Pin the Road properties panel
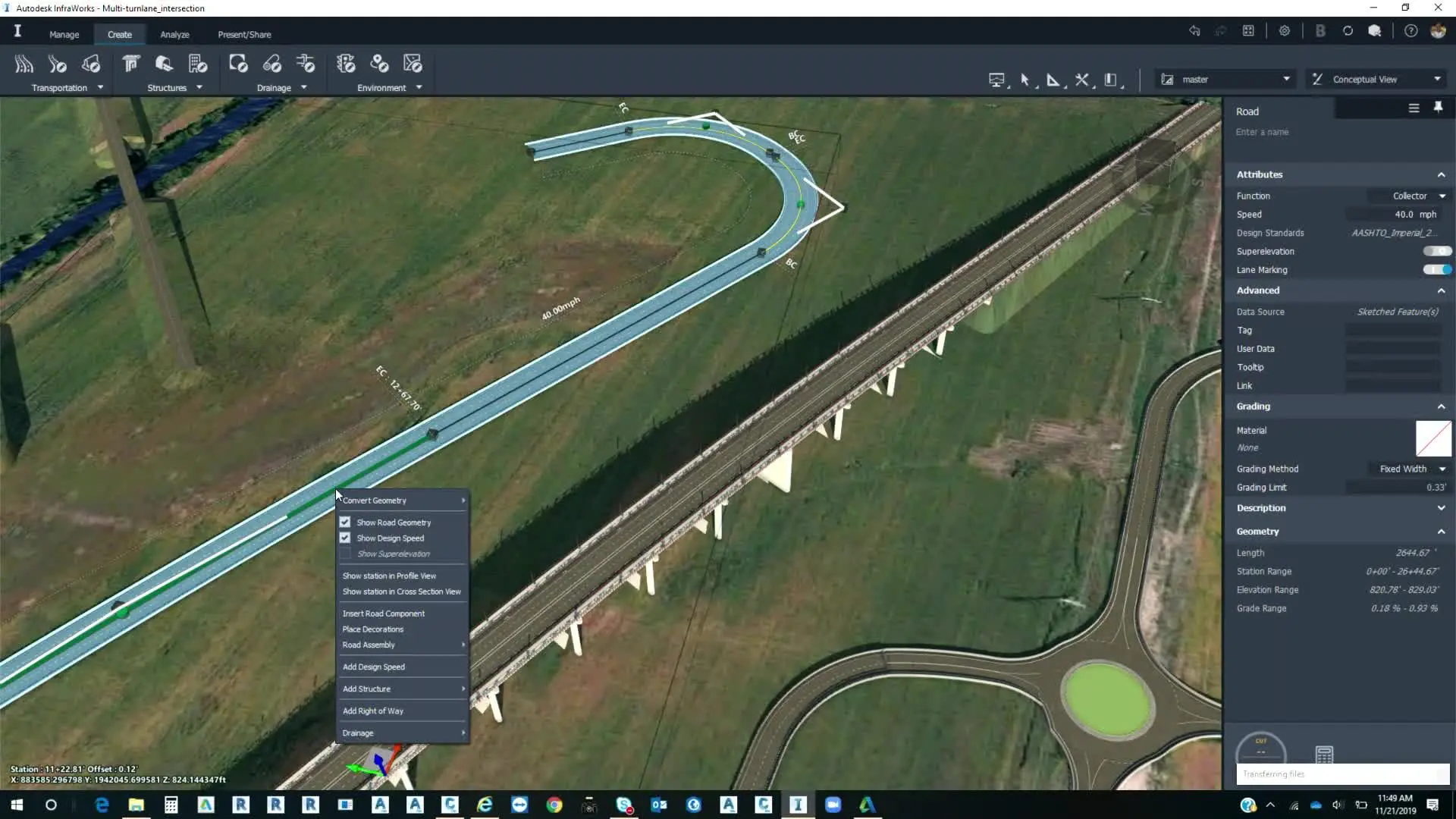Viewport: 1456px width, 819px height. (x=1438, y=108)
